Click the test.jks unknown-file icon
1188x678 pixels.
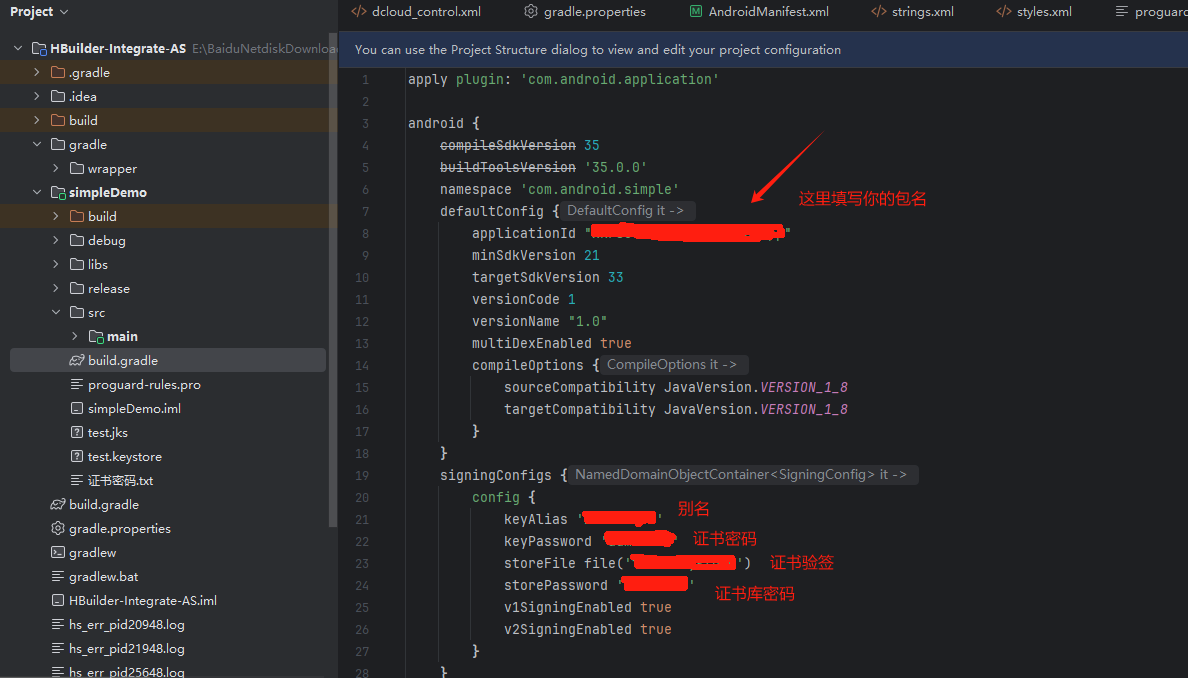click(77, 433)
